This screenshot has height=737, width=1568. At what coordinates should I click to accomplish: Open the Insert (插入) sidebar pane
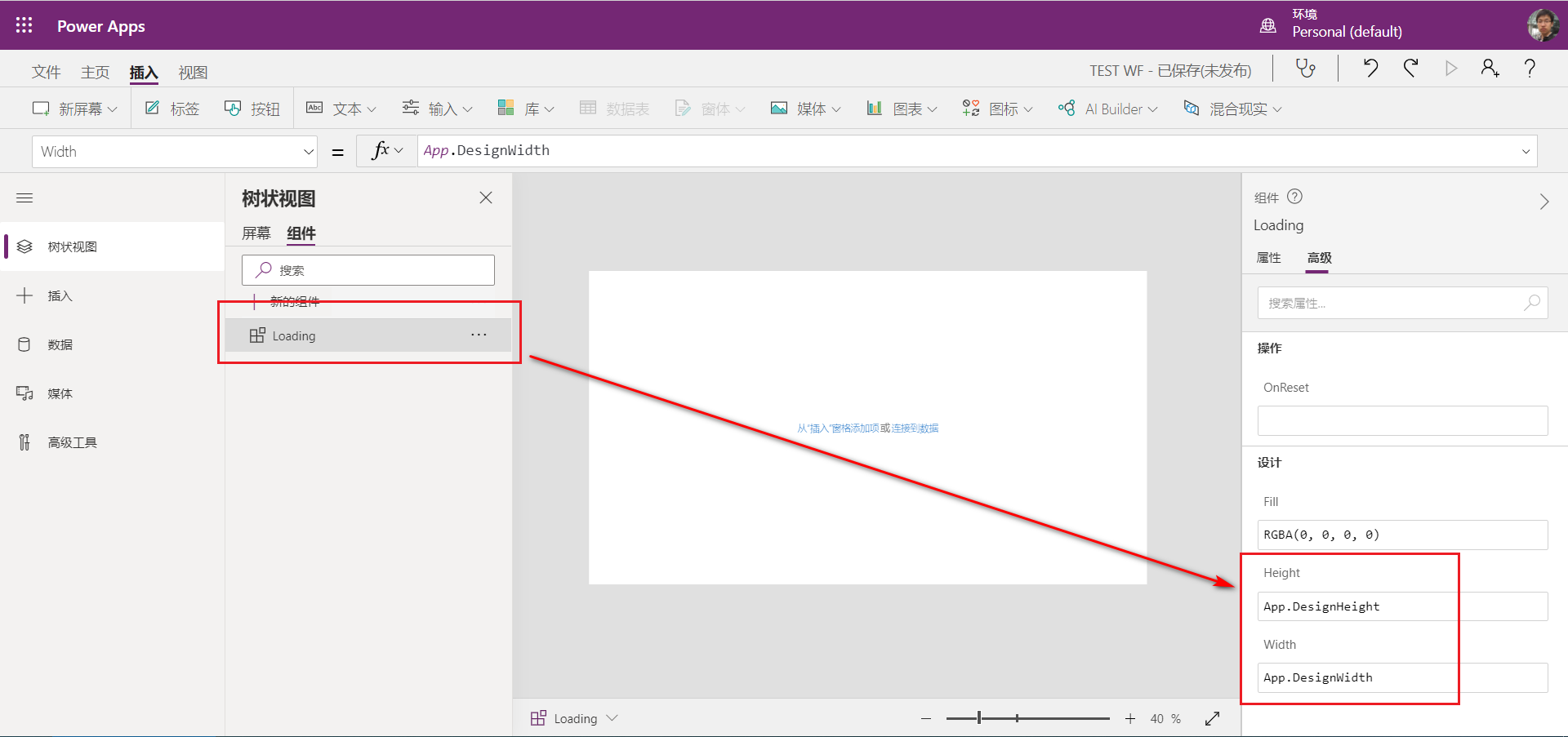tap(113, 295)
